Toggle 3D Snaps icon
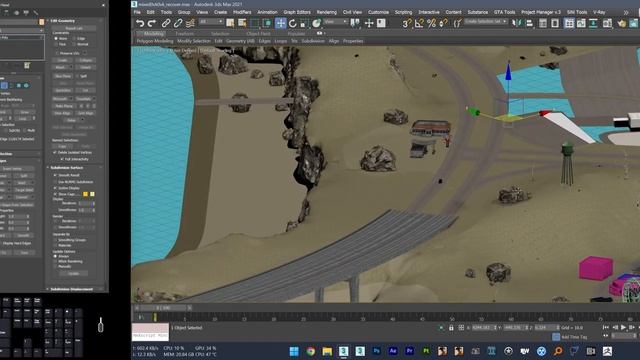This screenshot has width=640, height=360. click(406, 23)
